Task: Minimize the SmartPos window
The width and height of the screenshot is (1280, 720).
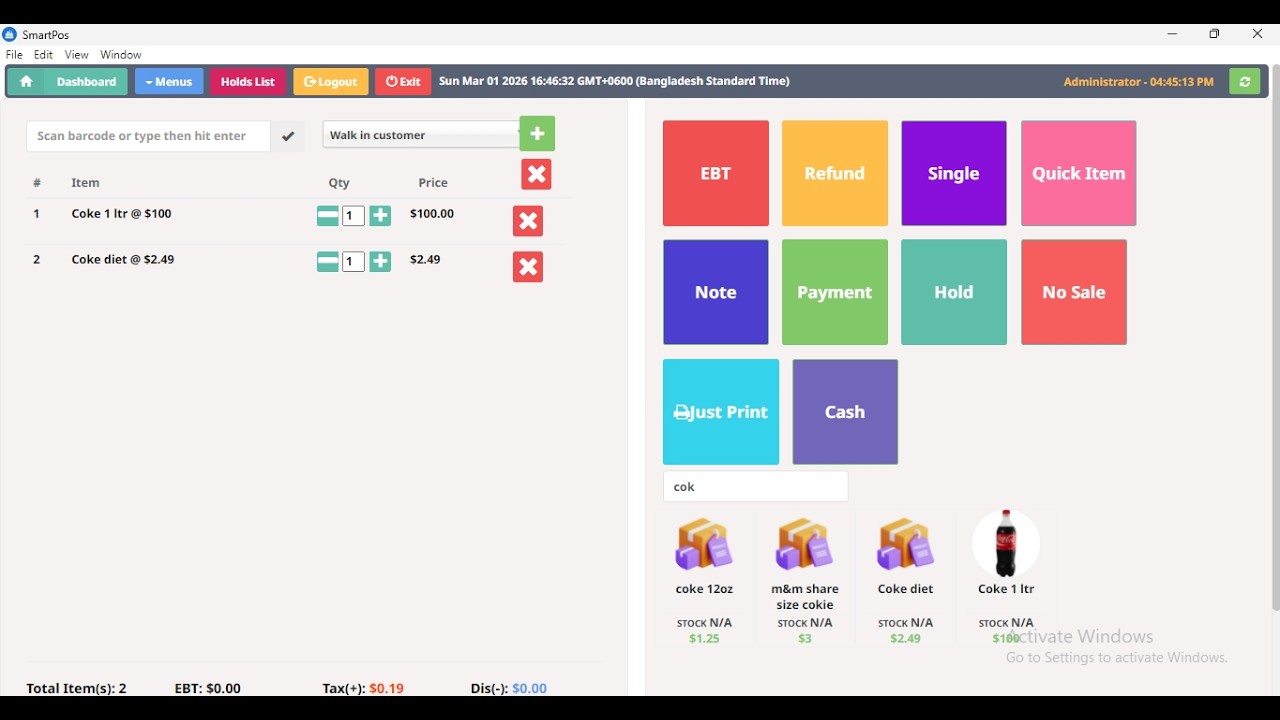Action: [x=1173, y=34]
